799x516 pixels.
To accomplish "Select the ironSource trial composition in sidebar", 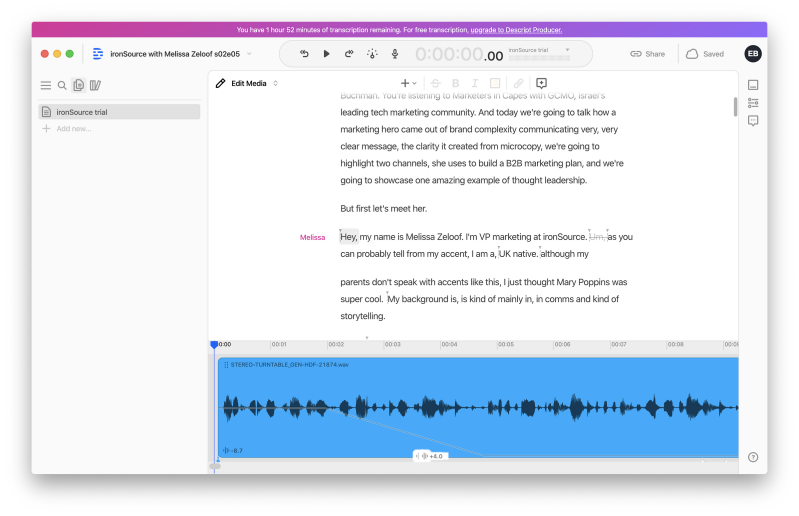I will pyautogui.click(x=119, y=112).
